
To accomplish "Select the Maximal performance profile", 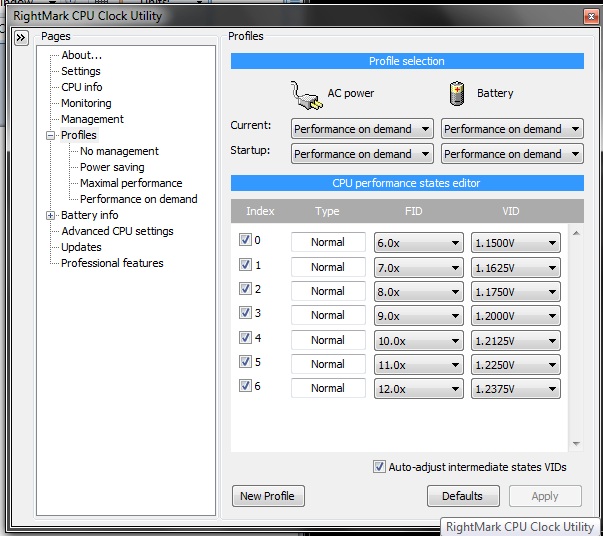I will 131,183.
